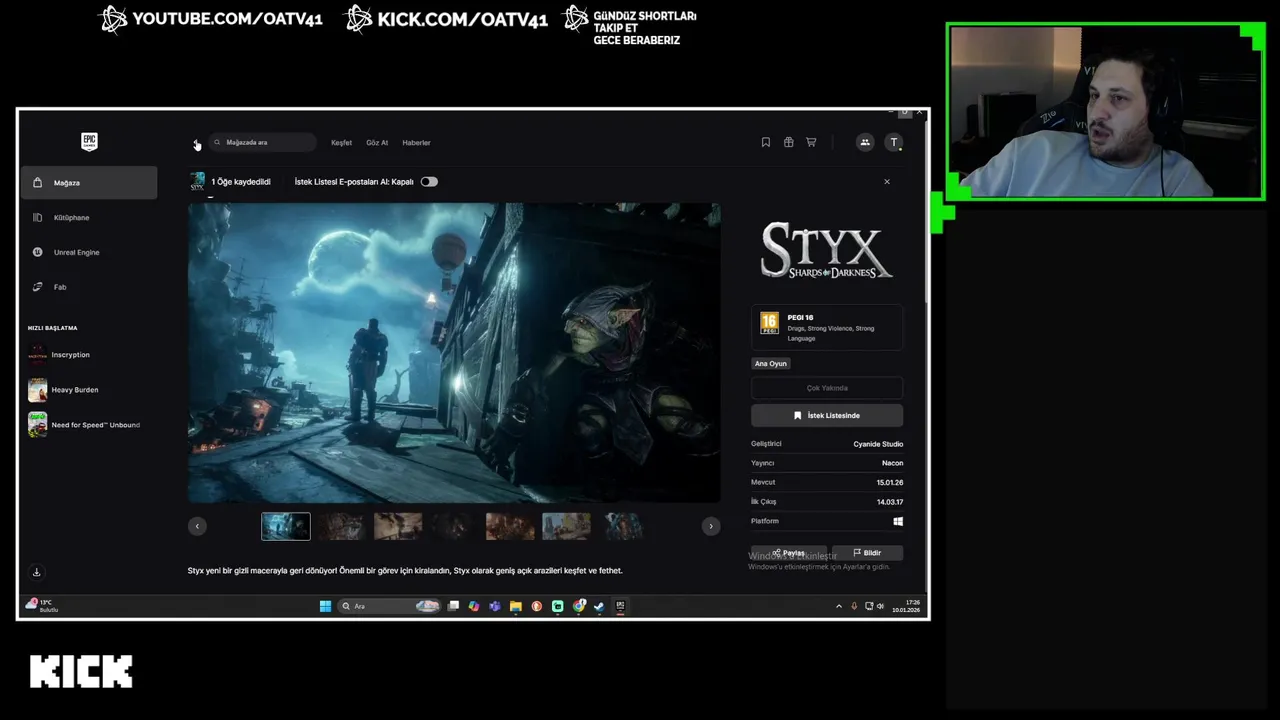Toggle İstek Listesi E-postaları switch

tap(429, 182)
